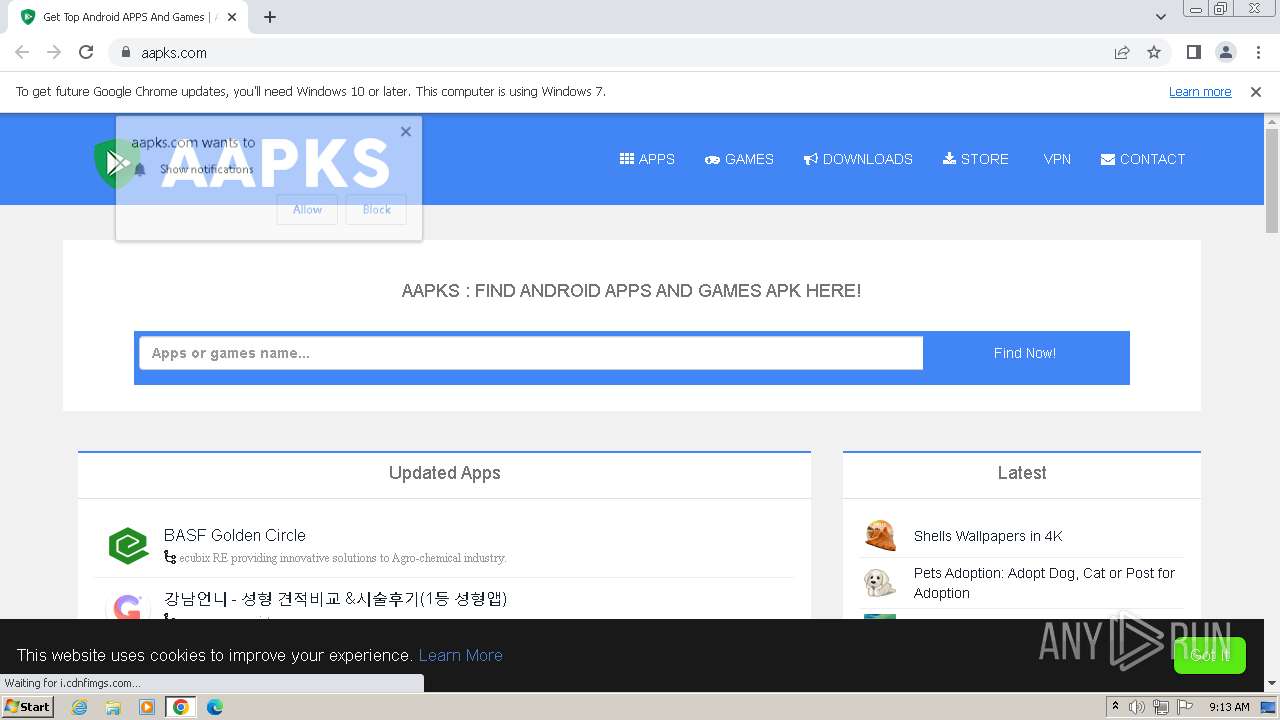Image resolution: width=1280 pixels, height=720 pixels.
Task: Allow notifications from aapks.com
Action: [307, 210]
